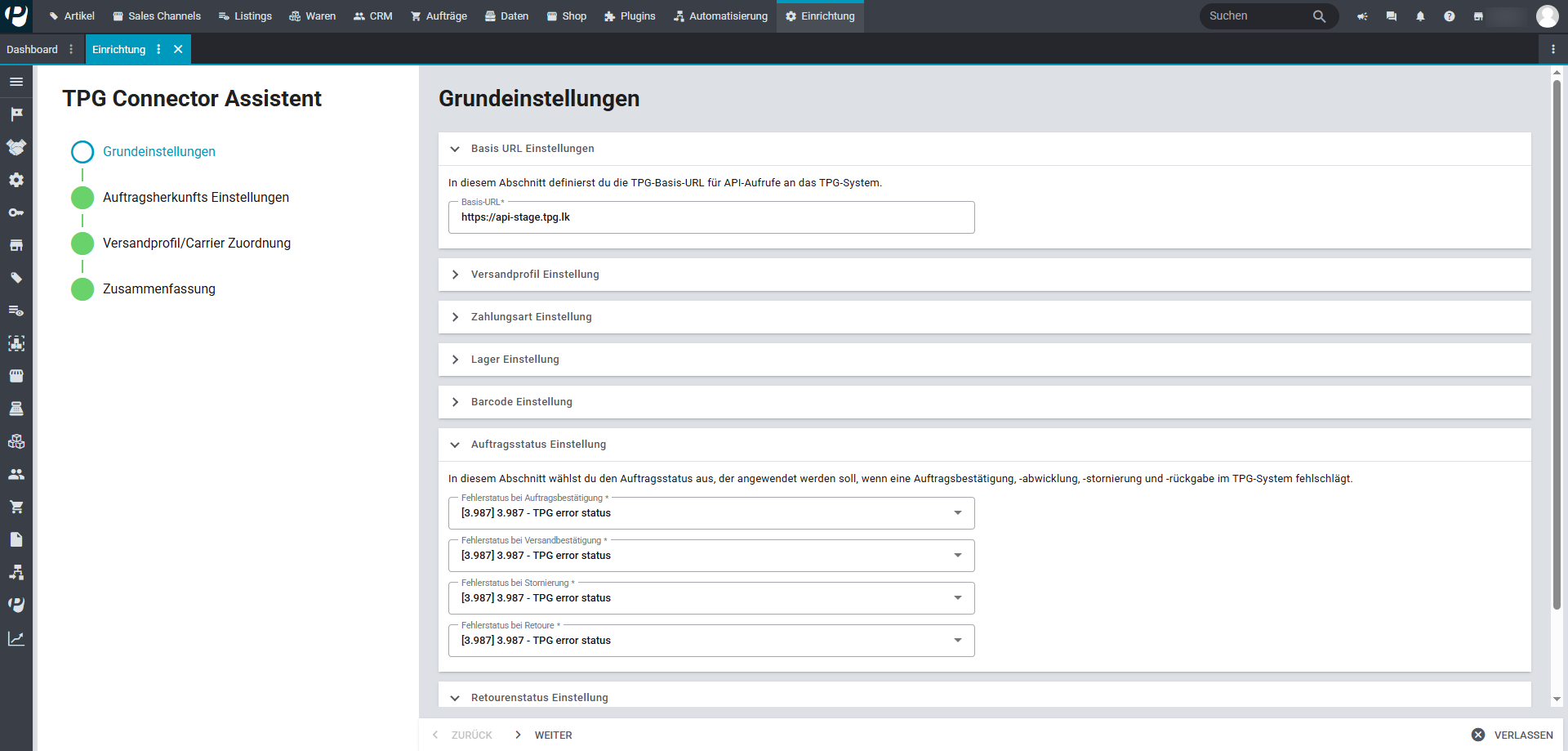Open the notifications bell icon
Image resolution: width=1568 pixels, height=751 pixels.
(x=1420, y=16)
